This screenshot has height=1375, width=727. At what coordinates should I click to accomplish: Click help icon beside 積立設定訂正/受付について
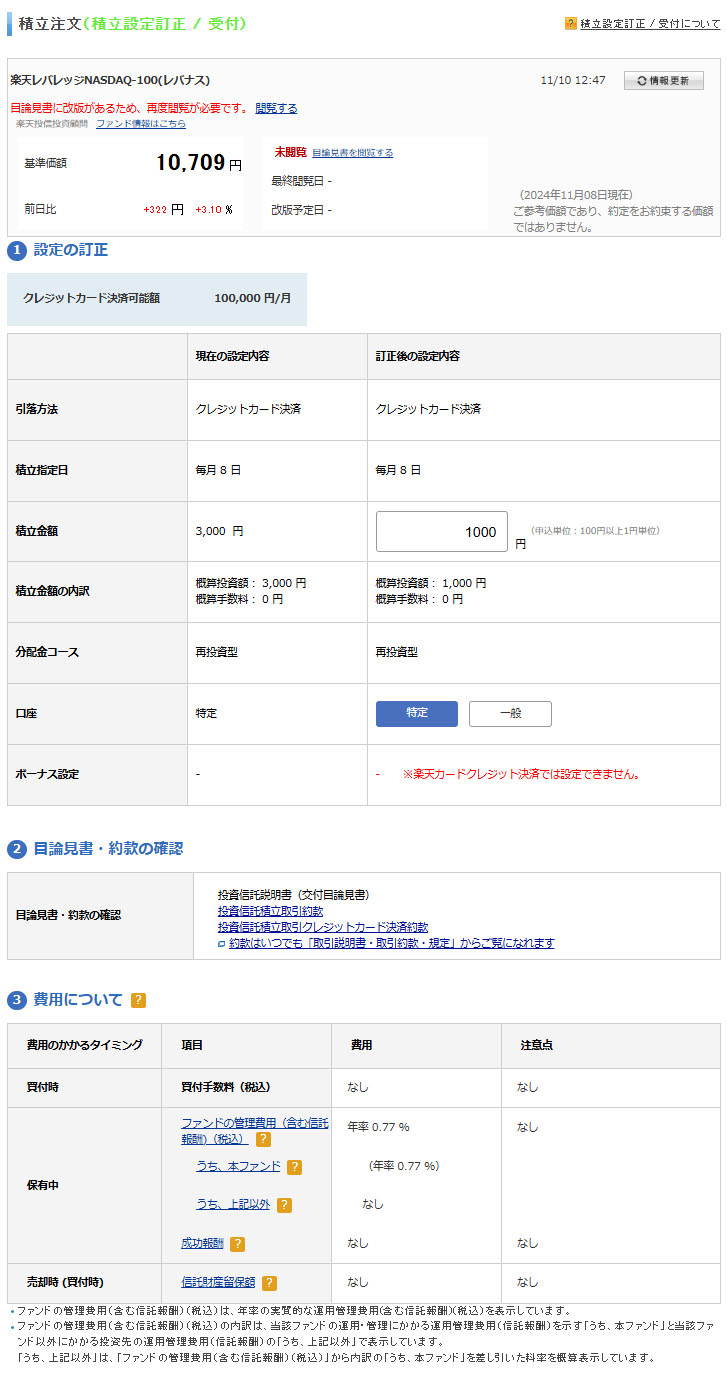[x=571, y=23]
